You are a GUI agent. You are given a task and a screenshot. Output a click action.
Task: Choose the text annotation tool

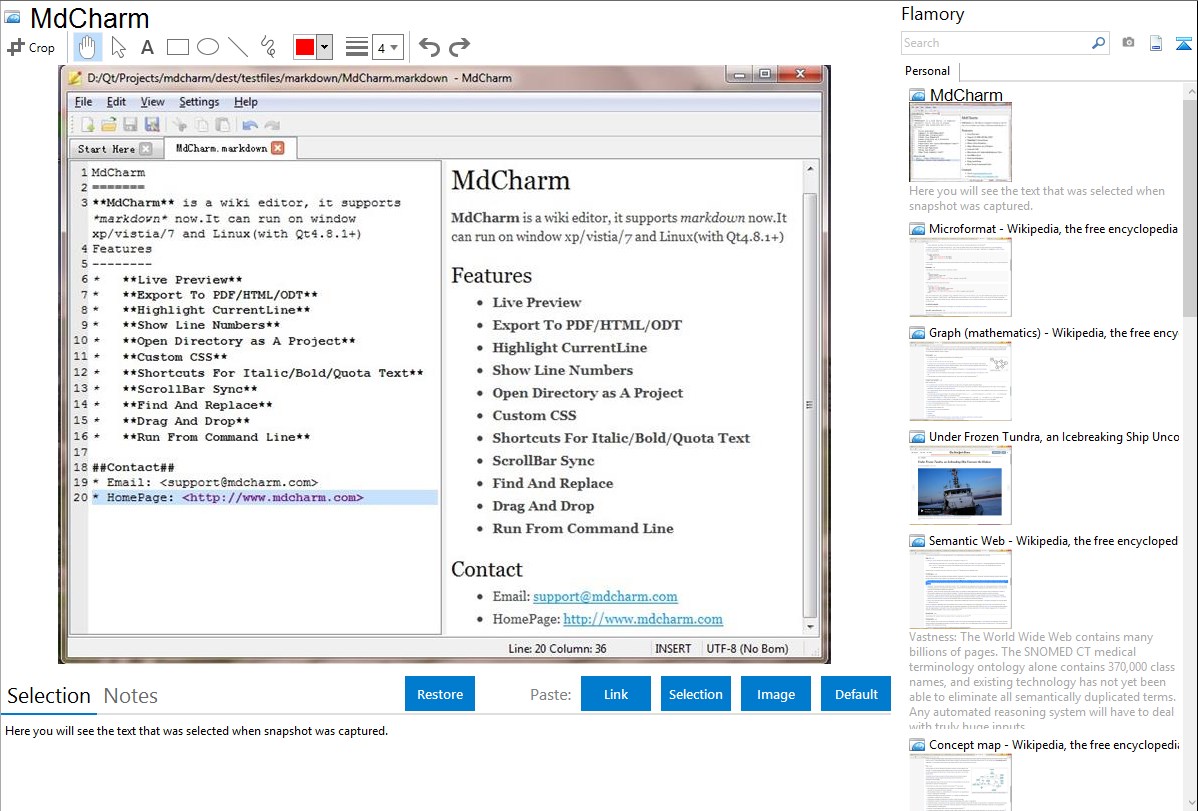[x=147, y=47]
